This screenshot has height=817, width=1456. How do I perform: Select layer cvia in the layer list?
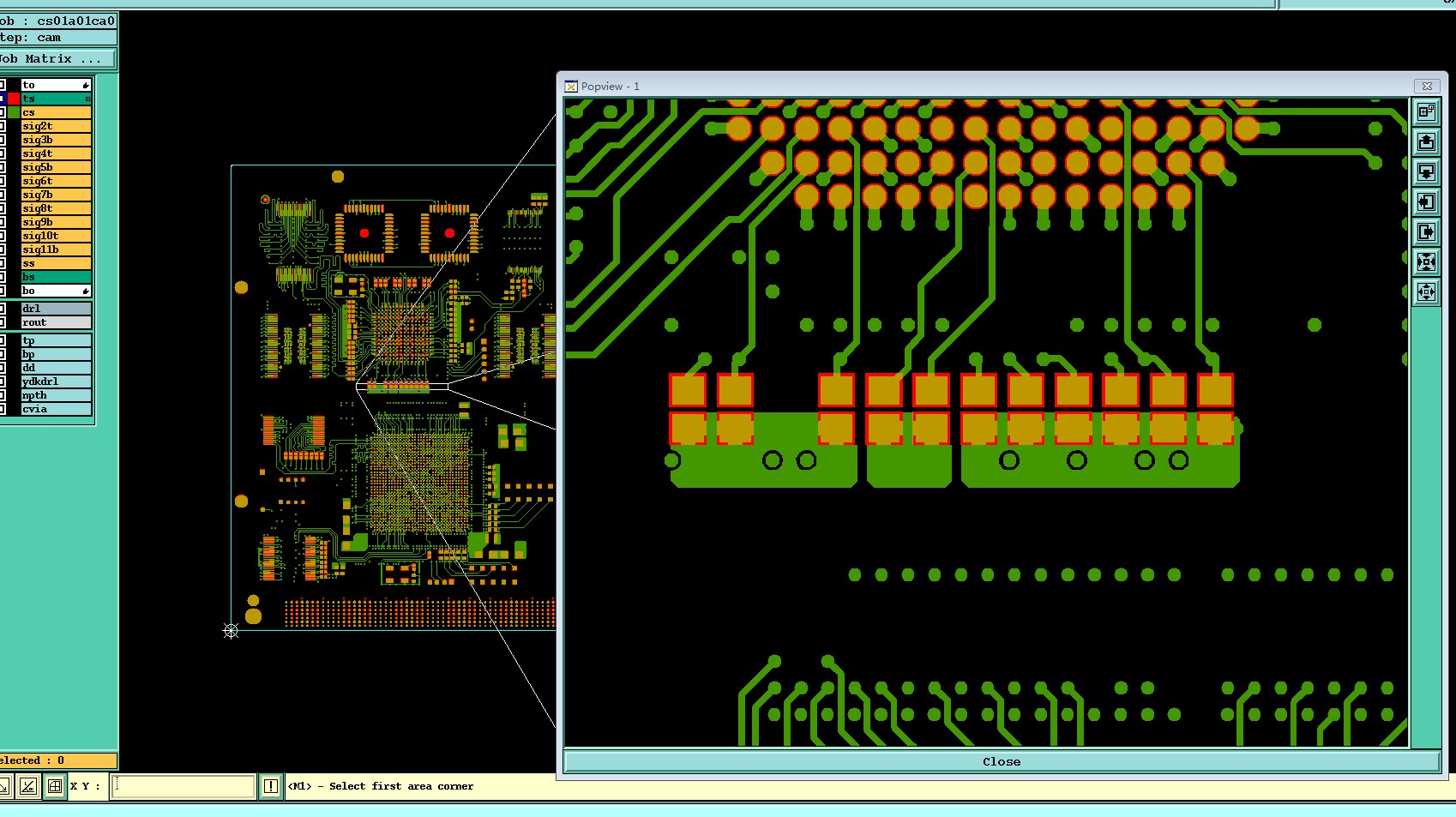56,409
